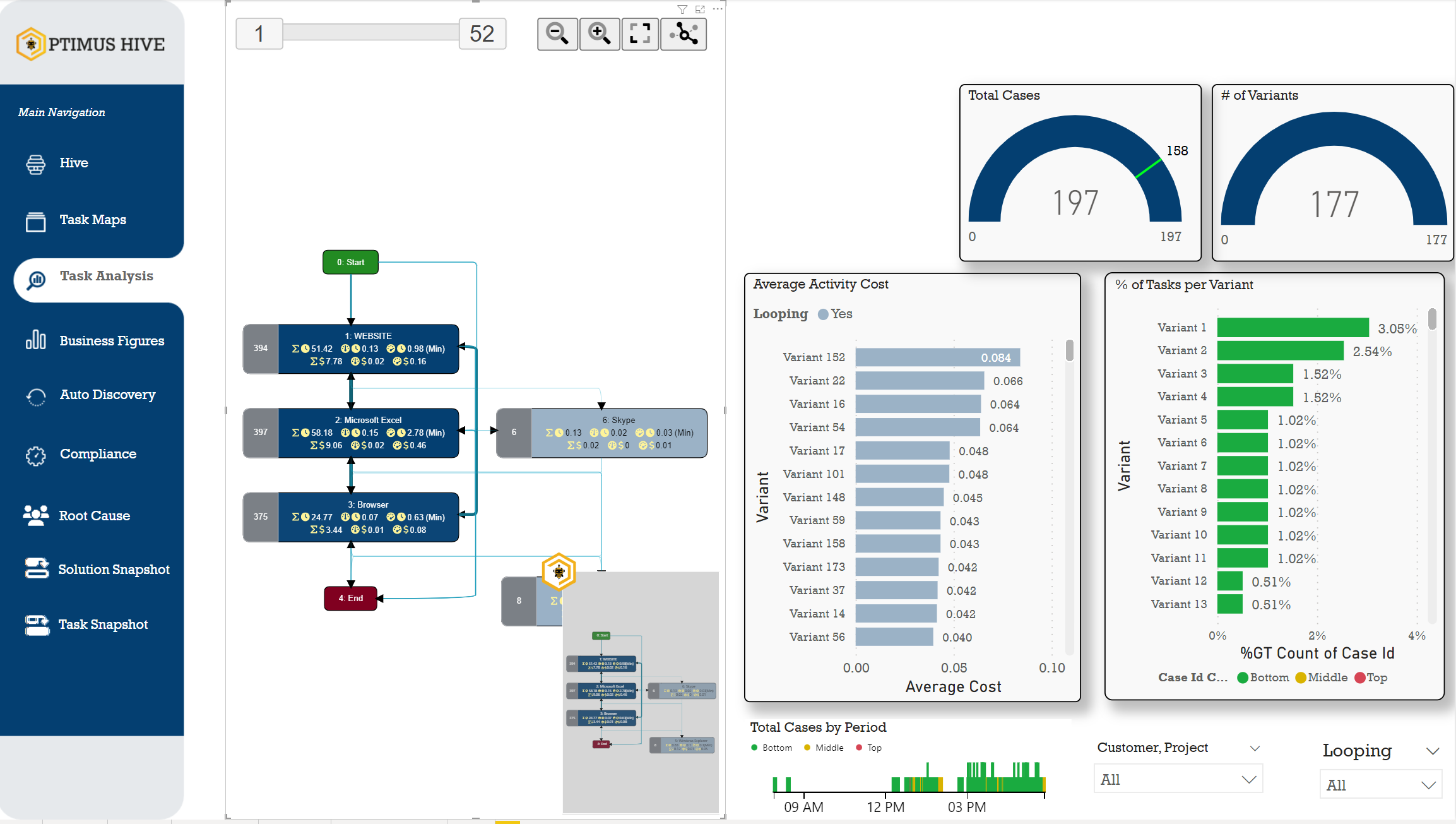This screenshot has width=1456, height=824.
Task: Open the Customer, Project All dropdown
Action: (x=1177, y=780)
